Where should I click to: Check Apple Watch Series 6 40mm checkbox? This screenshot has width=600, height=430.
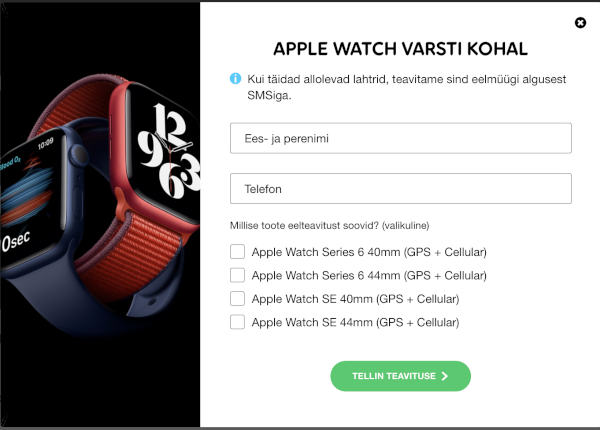tap(237, 252)
